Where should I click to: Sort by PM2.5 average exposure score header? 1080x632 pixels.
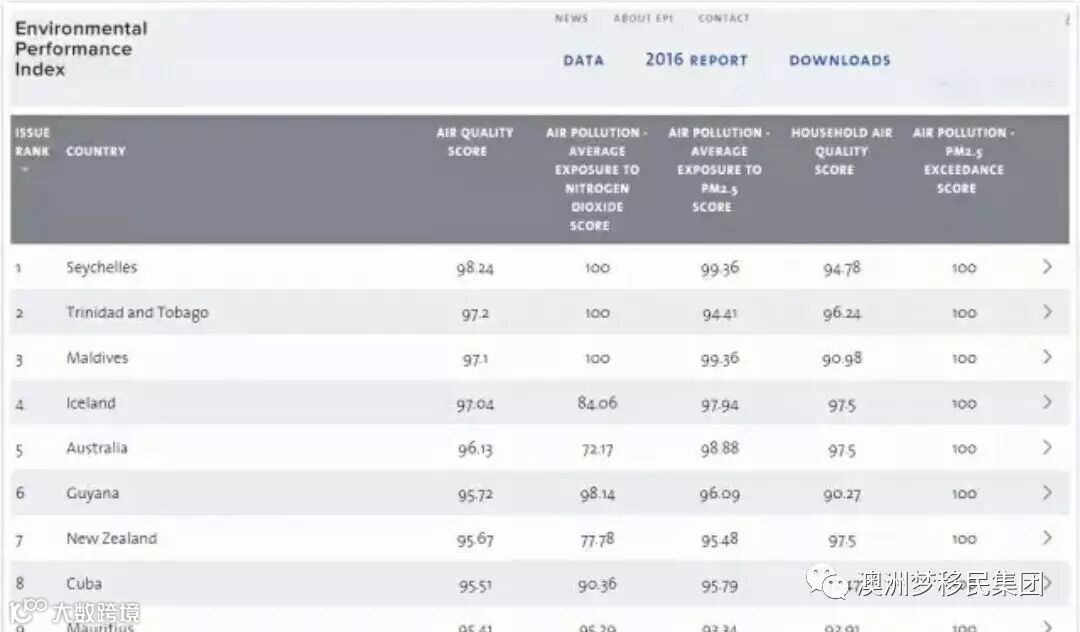718,170
